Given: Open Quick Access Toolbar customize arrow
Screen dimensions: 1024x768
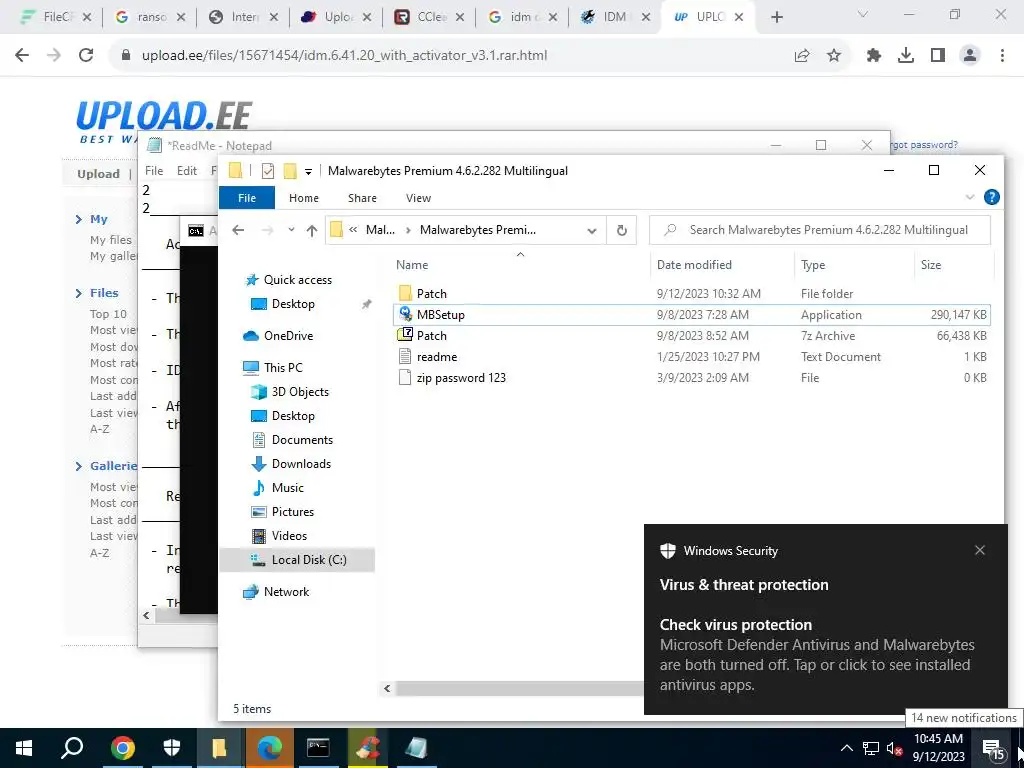Looking at the screenshot, I should (308, 171).
